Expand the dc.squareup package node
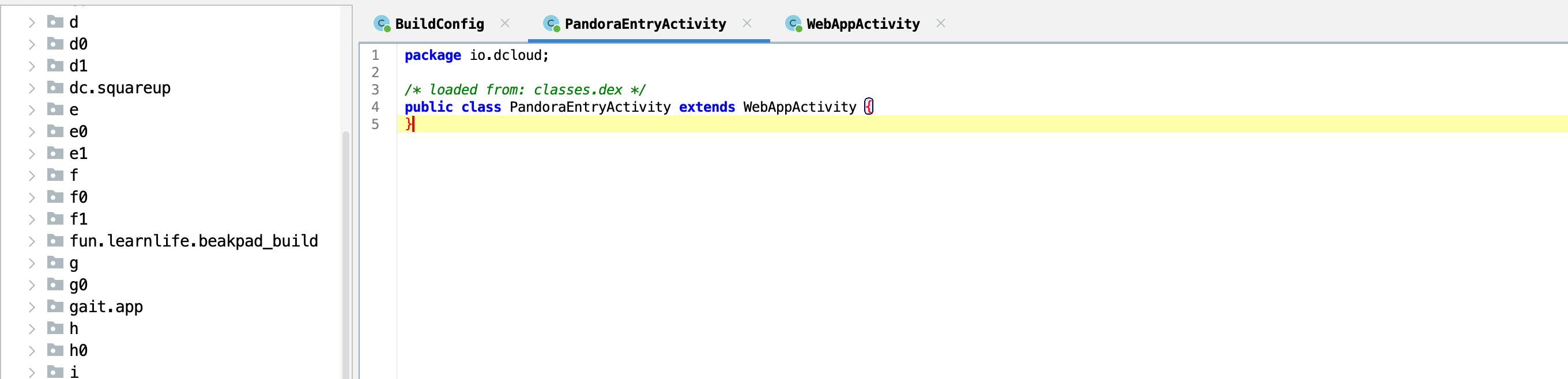 [32, 88]
